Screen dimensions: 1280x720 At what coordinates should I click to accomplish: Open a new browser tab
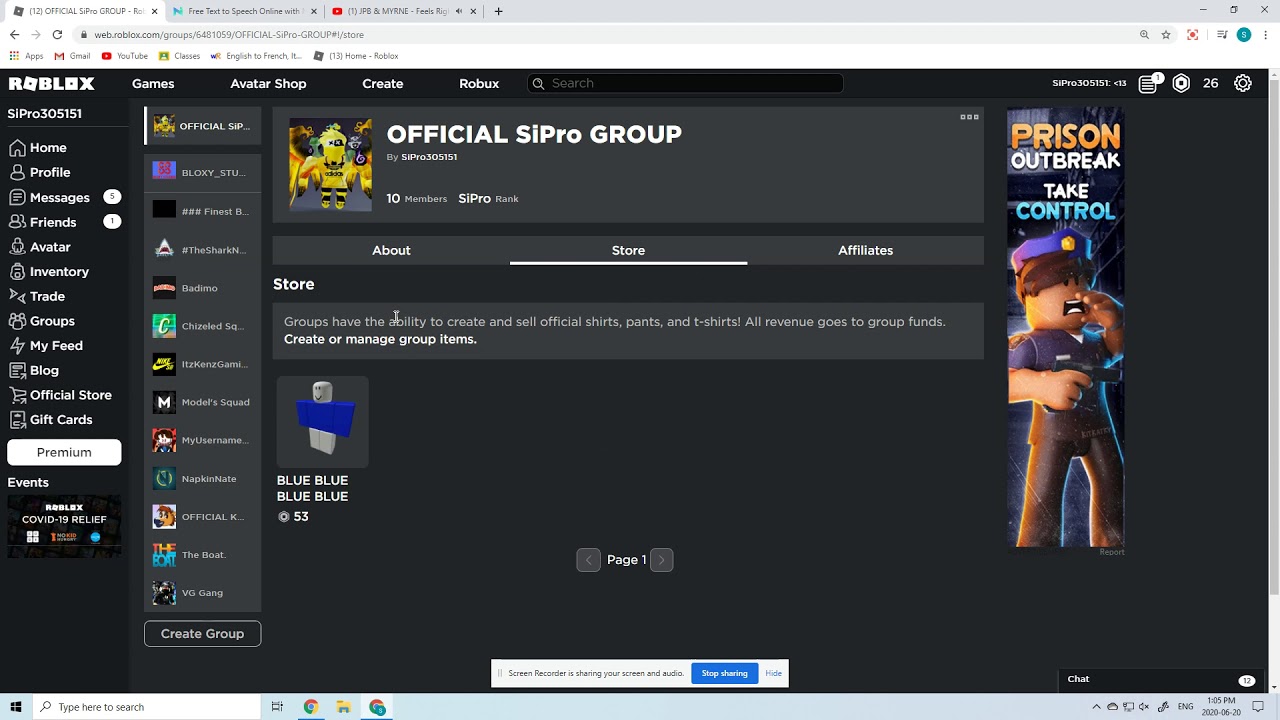pyautogui.click(x=498, y=11)
